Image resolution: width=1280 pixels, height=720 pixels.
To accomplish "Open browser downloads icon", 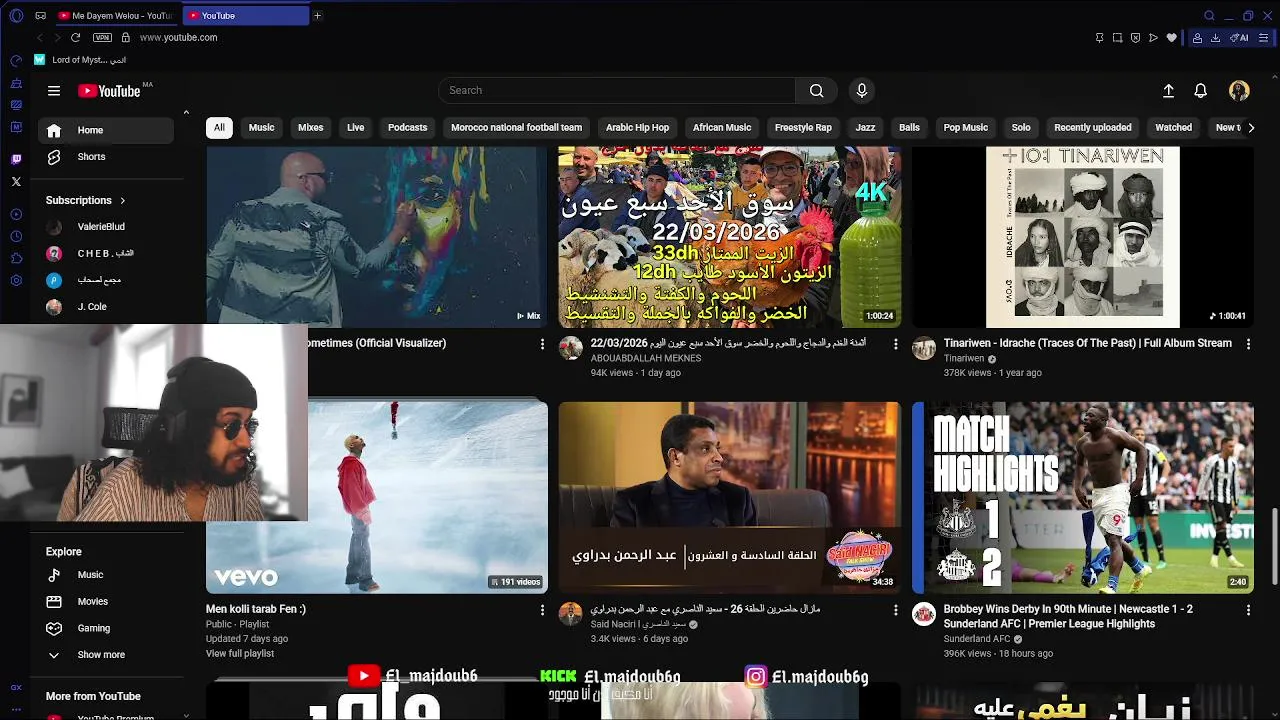I will click(1215, 38).
